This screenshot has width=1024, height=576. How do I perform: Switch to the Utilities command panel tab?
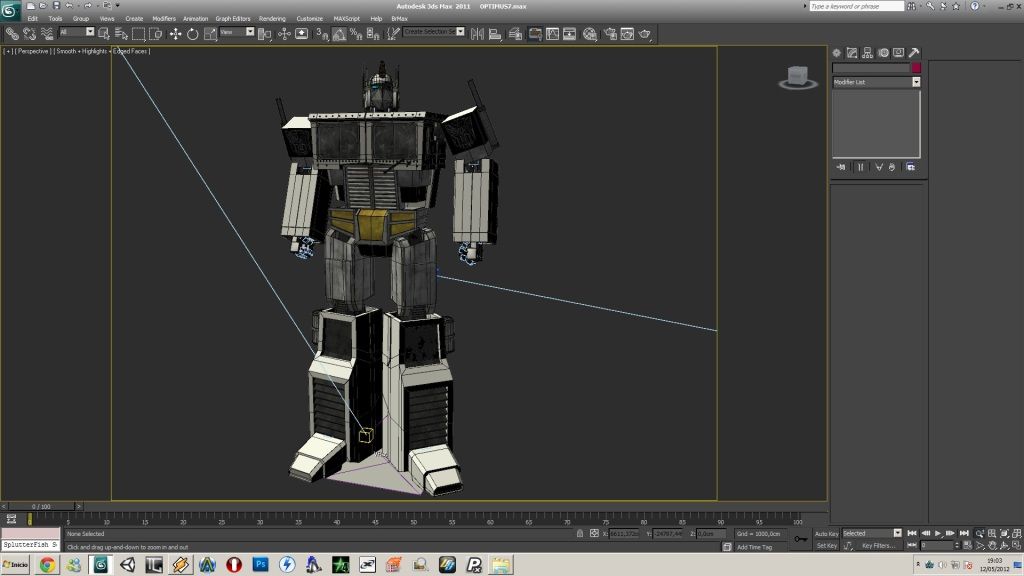[914, 53]
